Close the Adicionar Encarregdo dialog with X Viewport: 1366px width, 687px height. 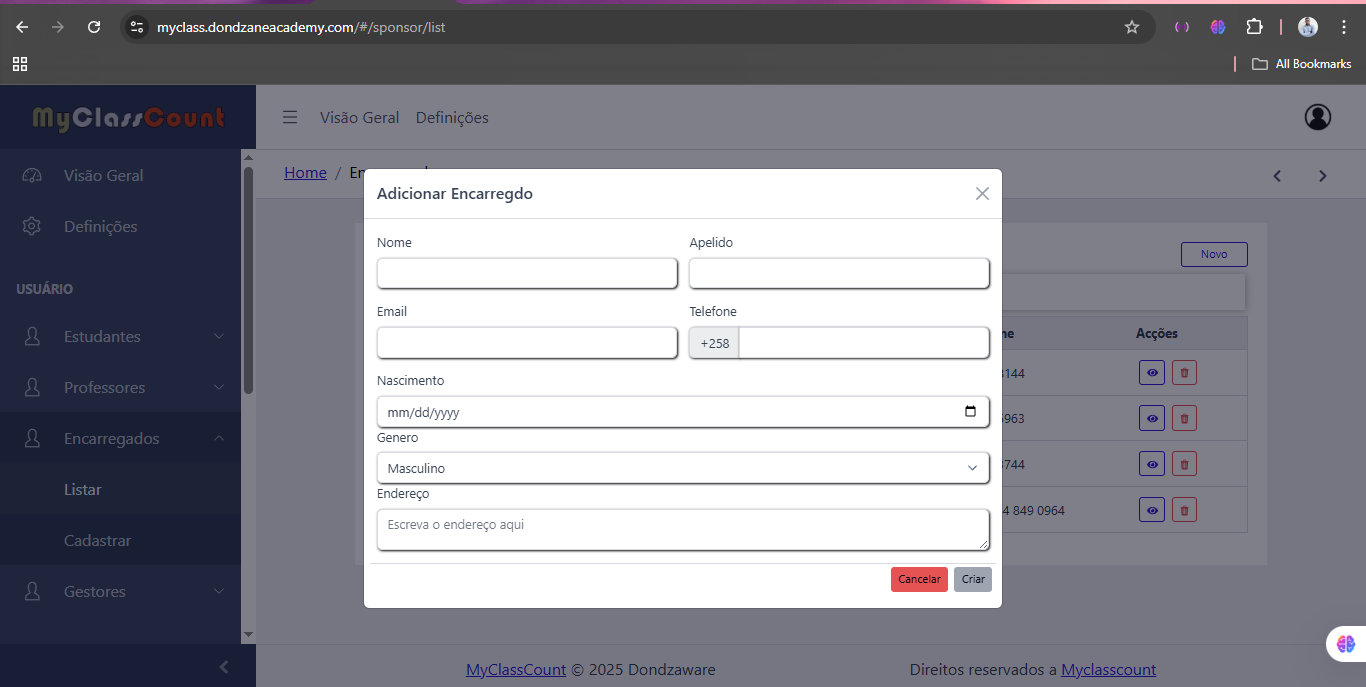(x=982, y=194)
